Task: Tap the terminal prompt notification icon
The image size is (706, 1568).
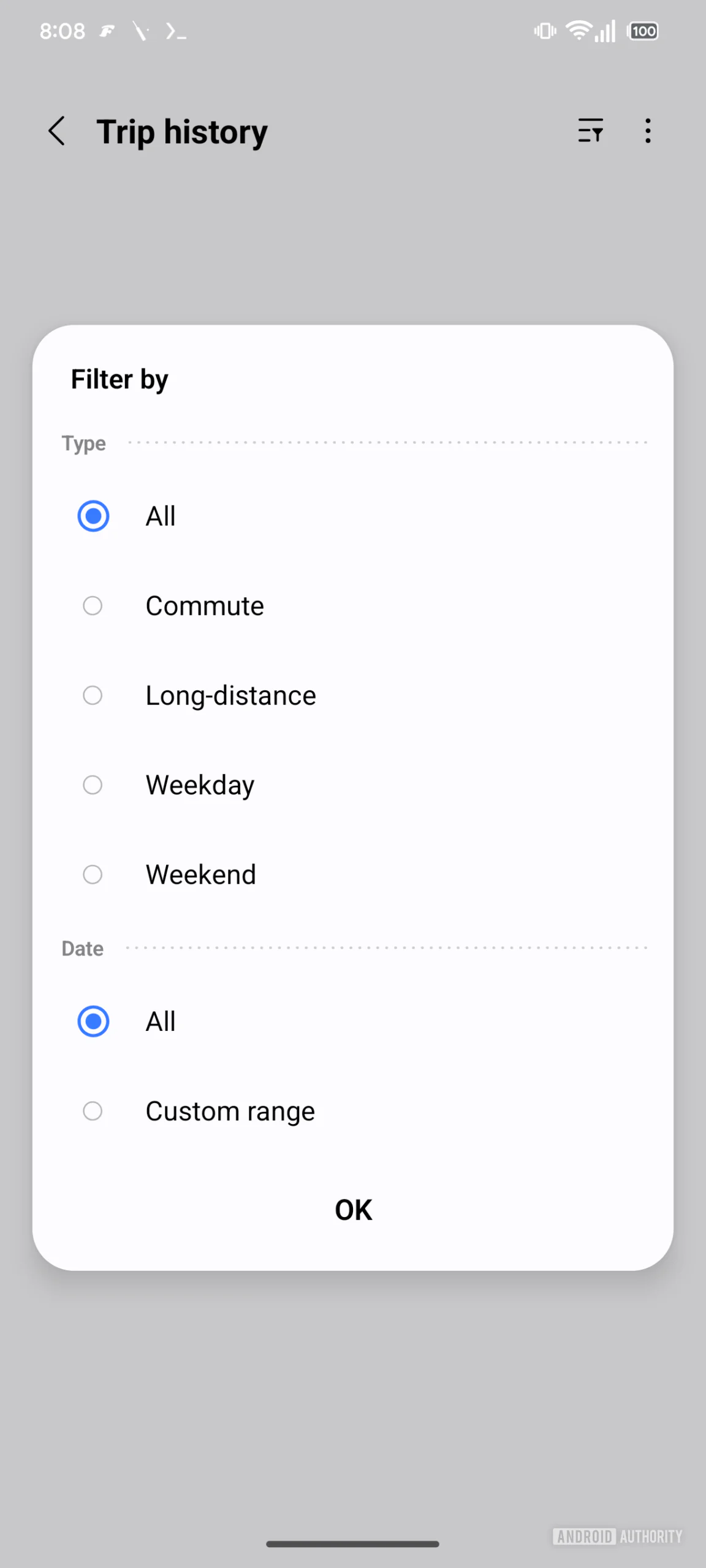Action: (176, 31)
